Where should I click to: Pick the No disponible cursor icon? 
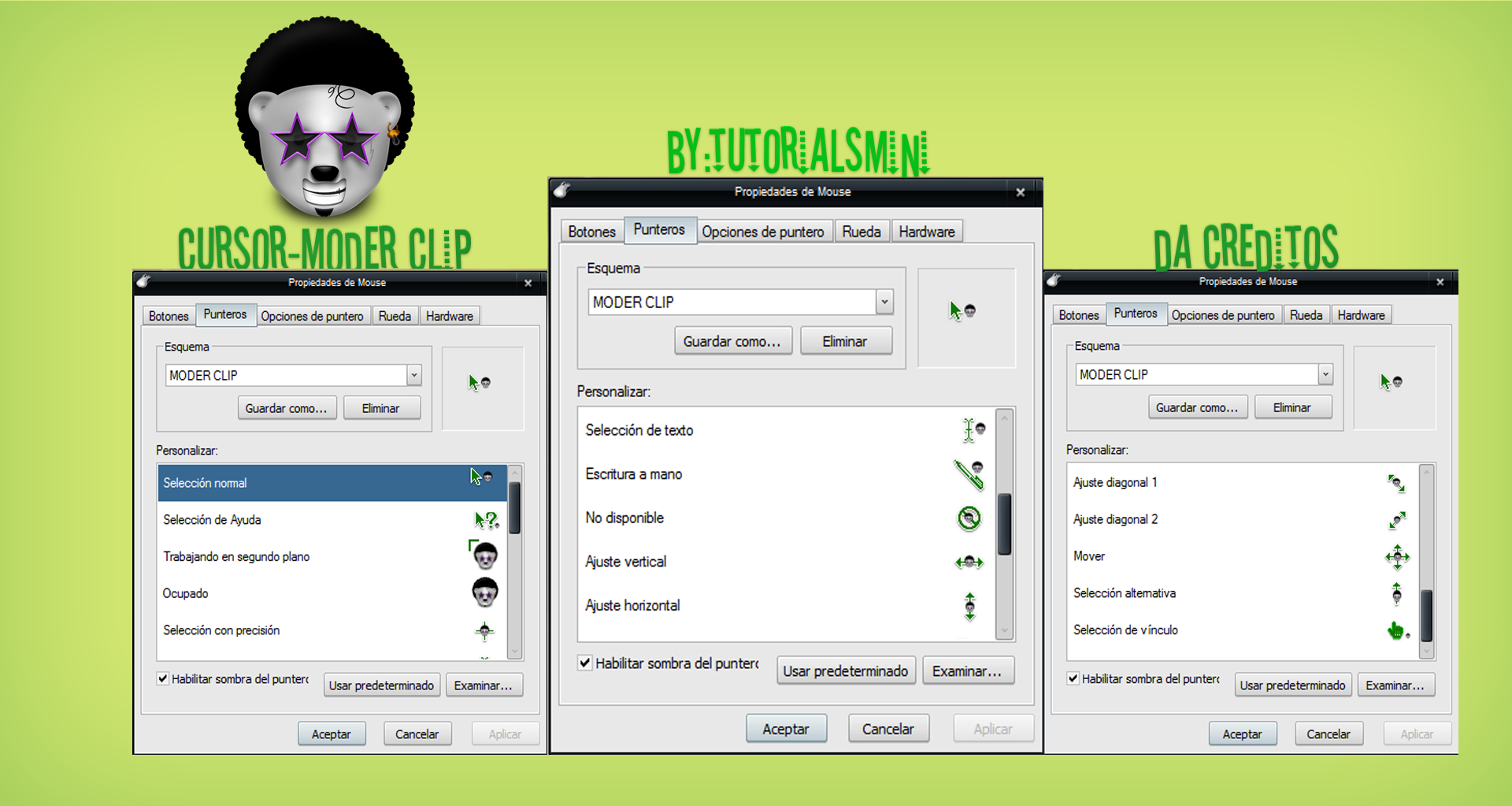click(969, 518)
